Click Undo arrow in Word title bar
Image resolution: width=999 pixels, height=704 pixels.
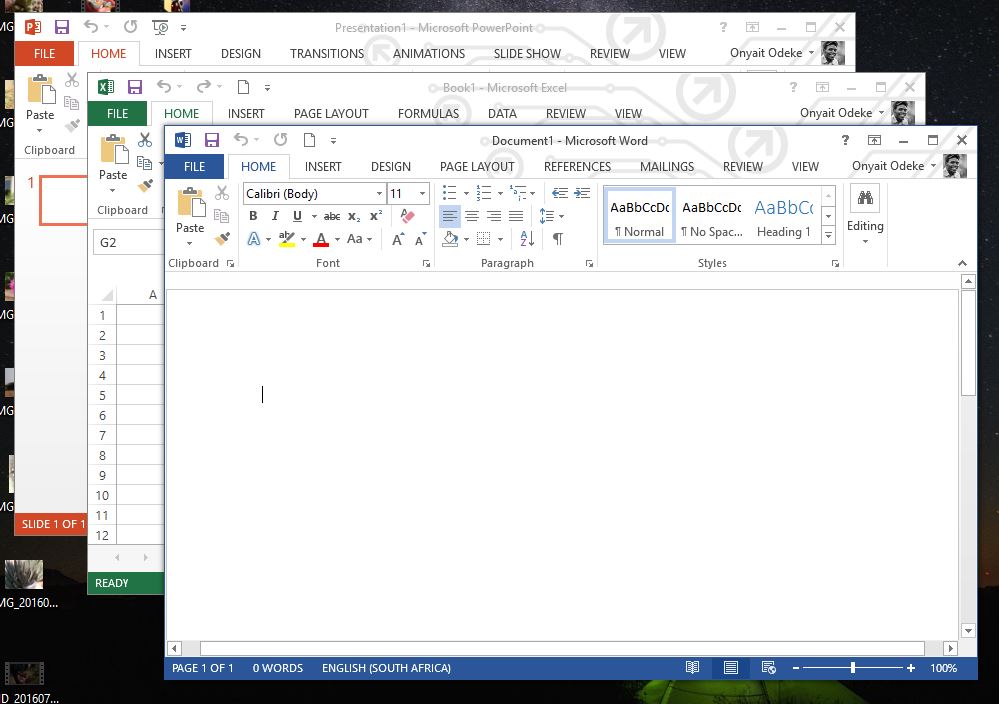tap(241, 140)
